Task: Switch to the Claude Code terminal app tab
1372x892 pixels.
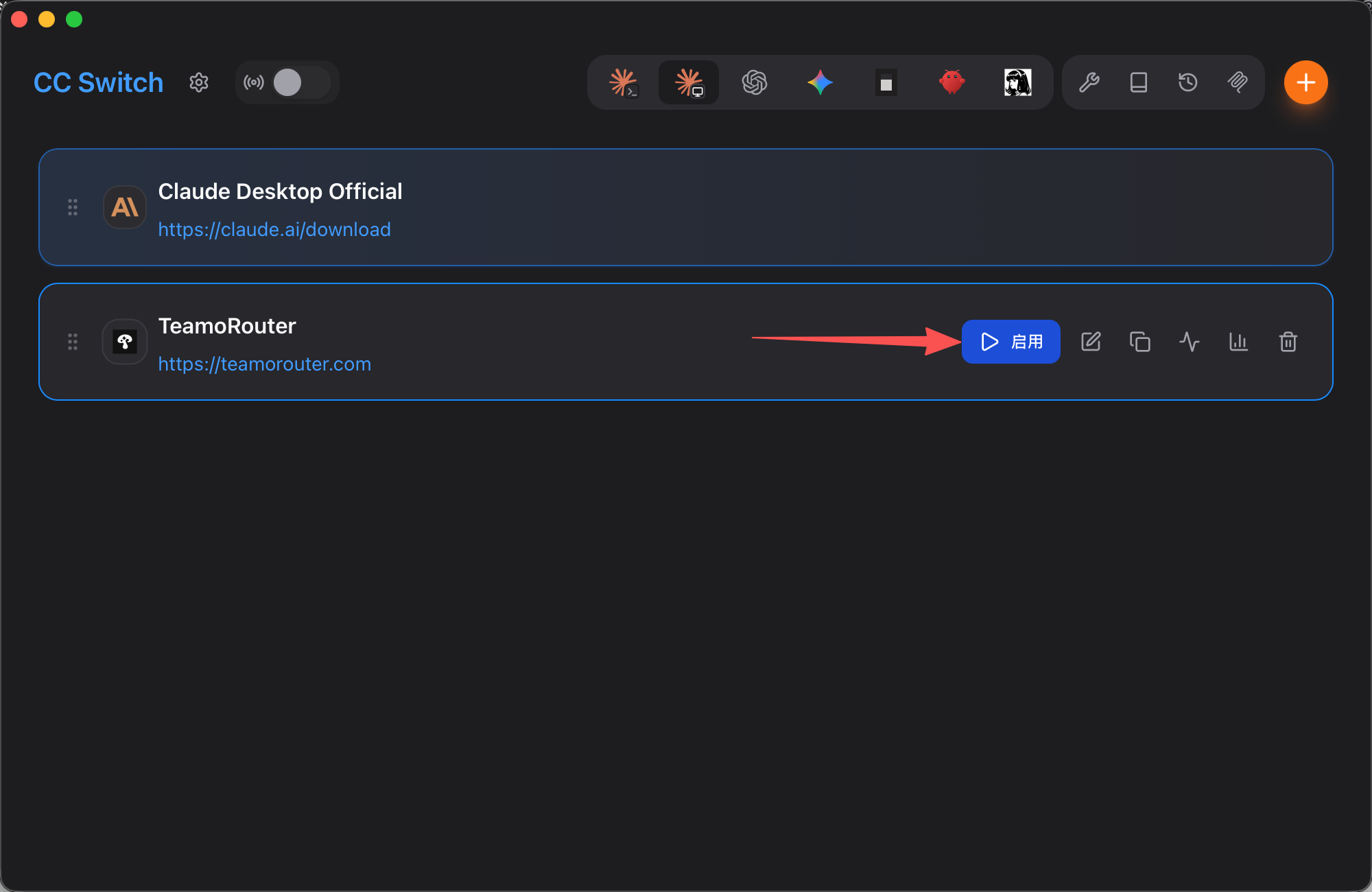Action: (623, 82)
